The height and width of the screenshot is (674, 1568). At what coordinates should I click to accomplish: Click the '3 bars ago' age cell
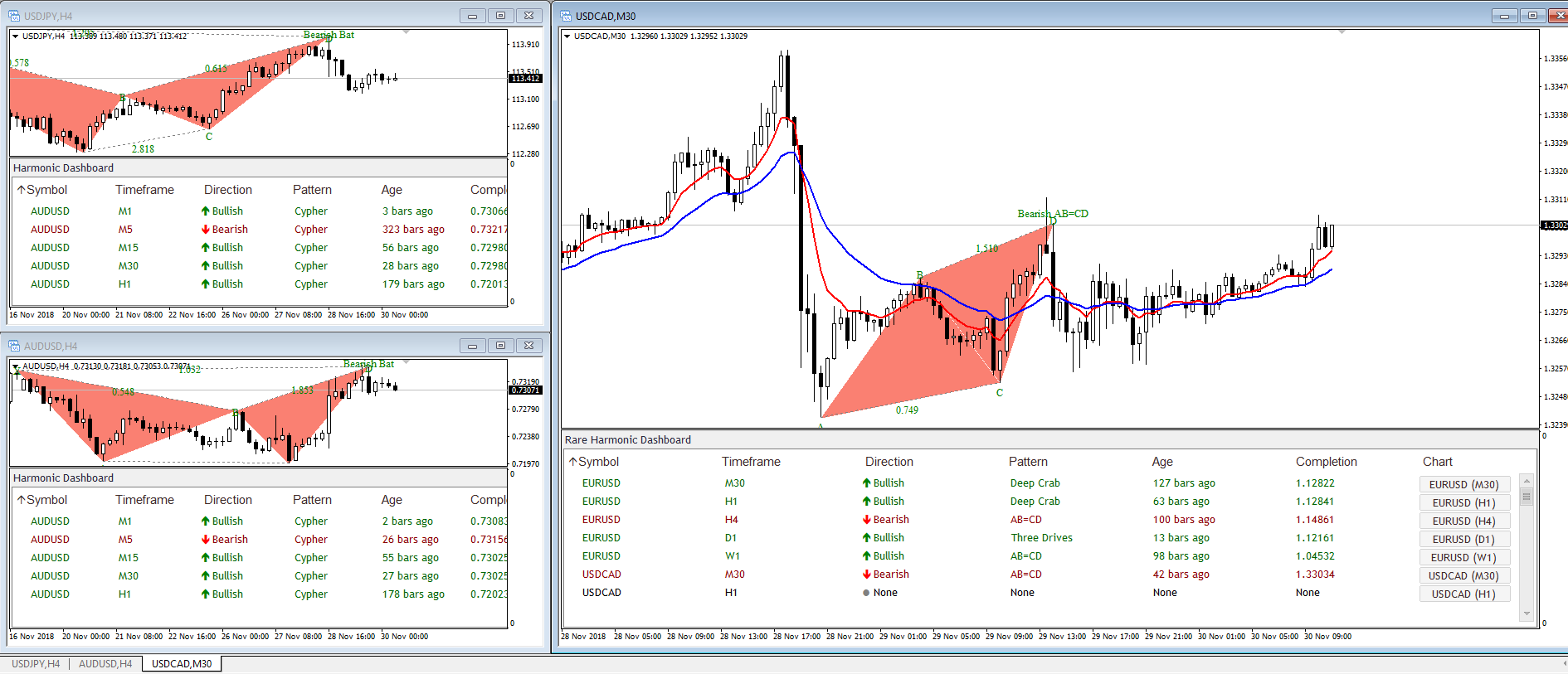coord(407,211)
